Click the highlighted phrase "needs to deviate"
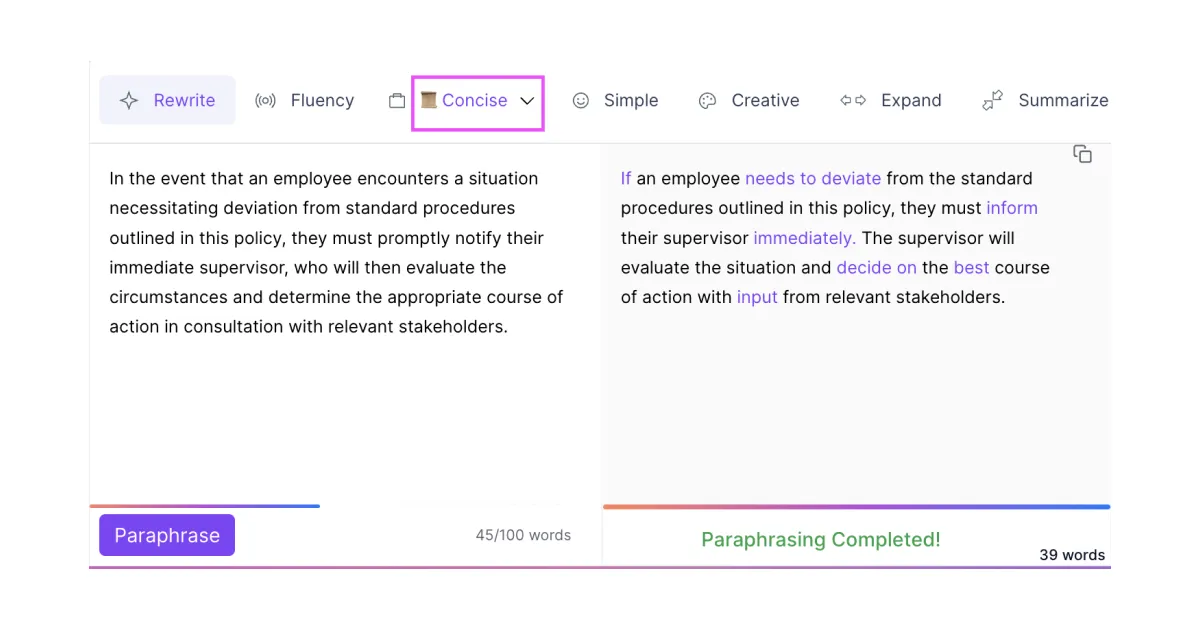This screenshot has width=1200, height=630. coord(813,178)
